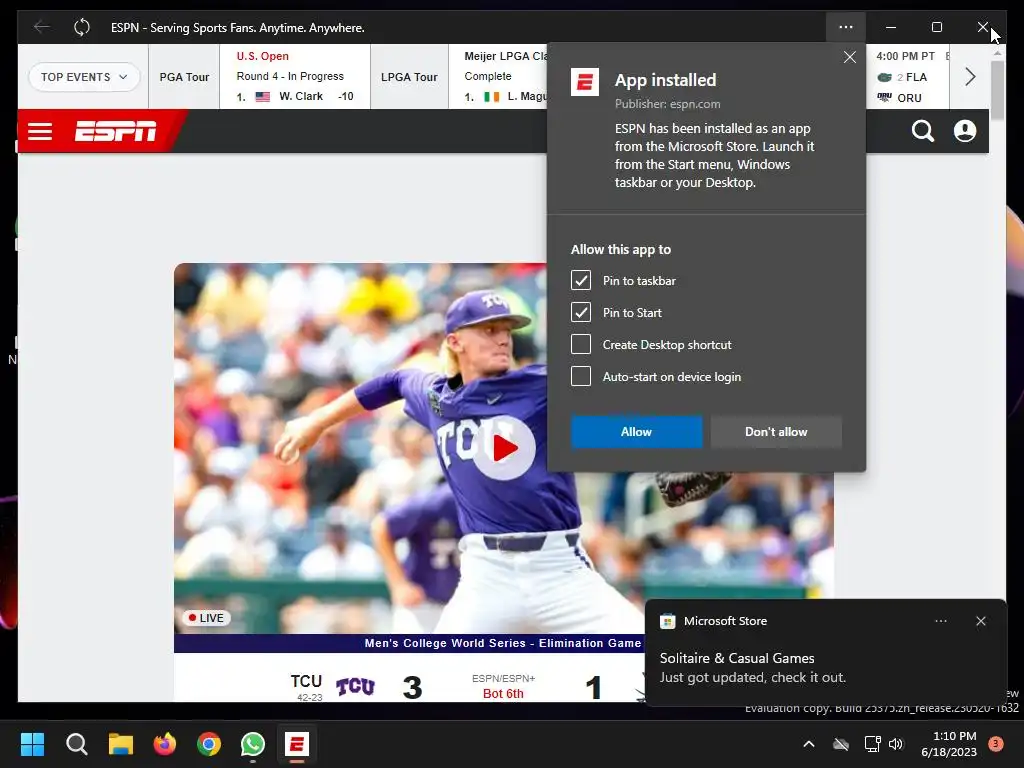Click the network display icon in the system tray

872,744
